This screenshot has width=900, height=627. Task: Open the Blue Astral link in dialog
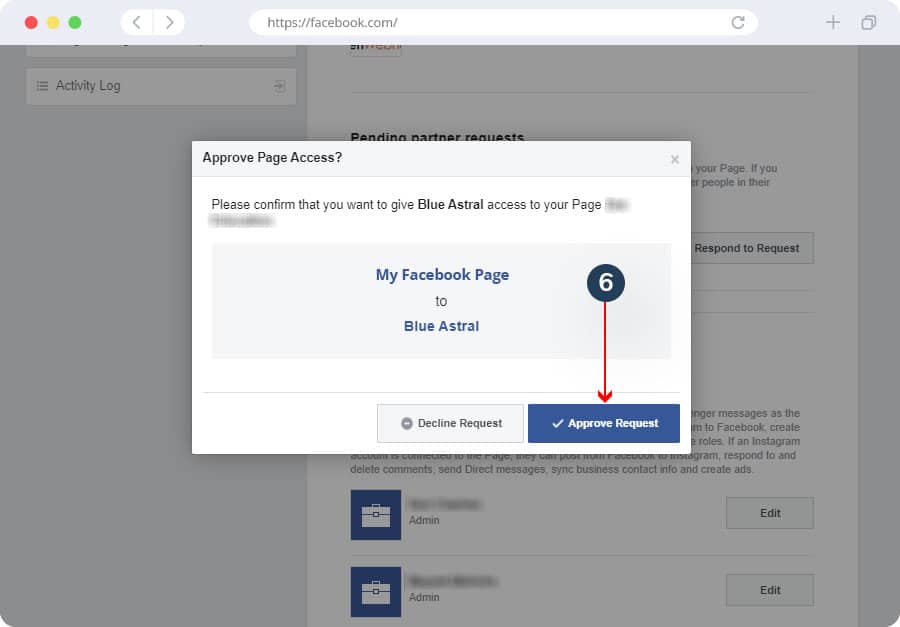coord(441,326)
